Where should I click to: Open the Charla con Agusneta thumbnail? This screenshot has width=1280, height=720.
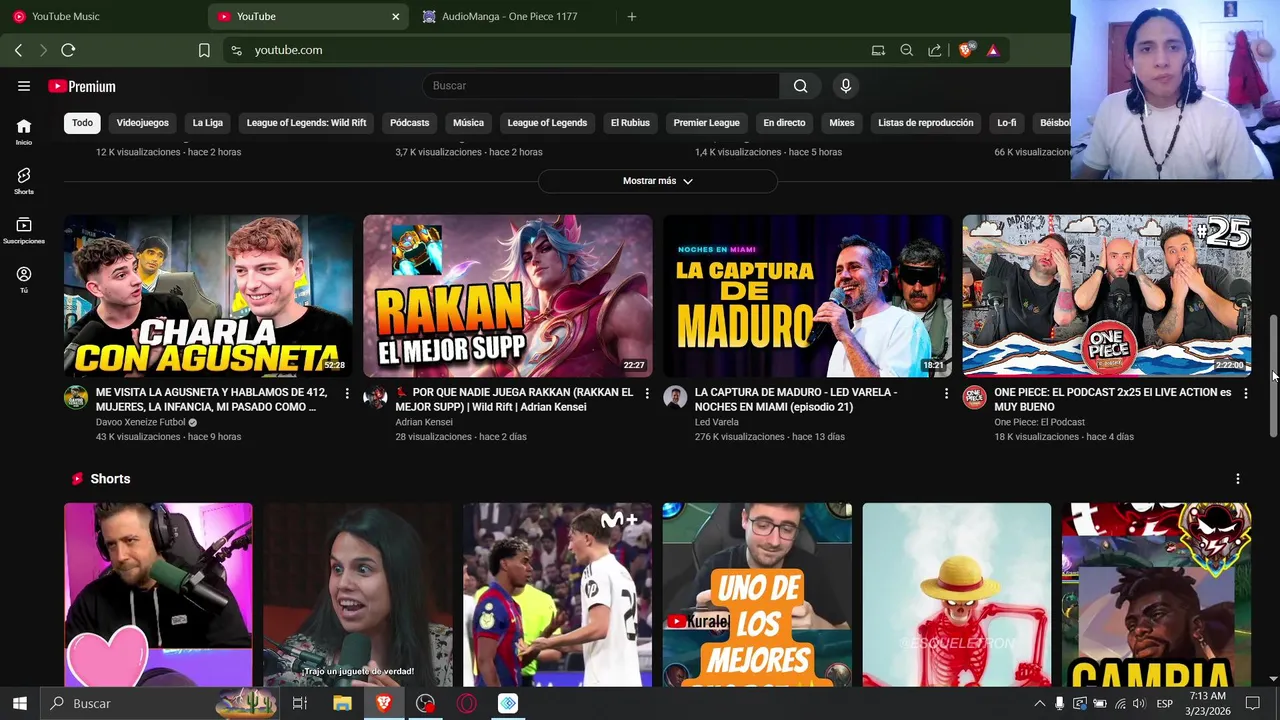click(208, 296)
